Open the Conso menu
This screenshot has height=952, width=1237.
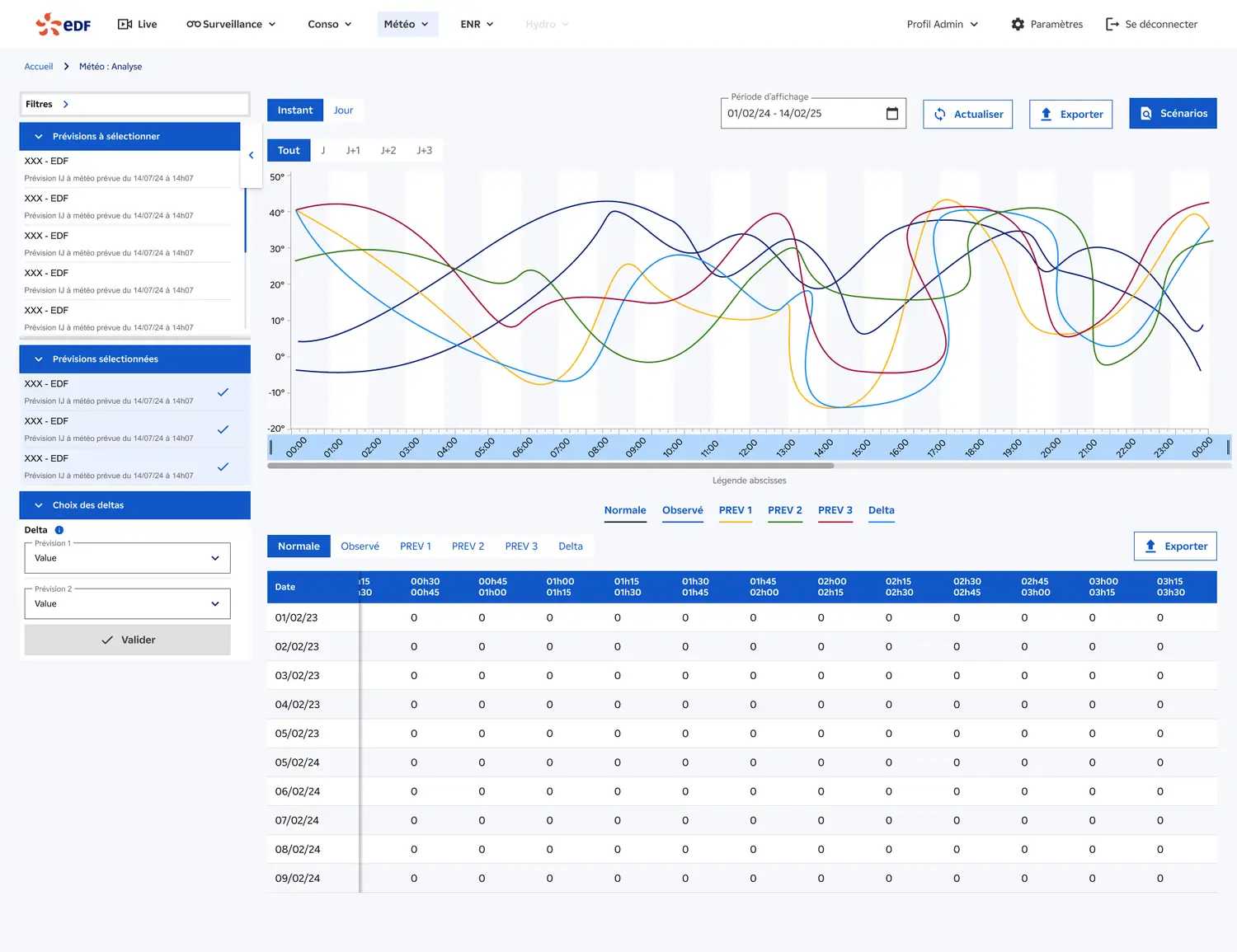(330, 25)
